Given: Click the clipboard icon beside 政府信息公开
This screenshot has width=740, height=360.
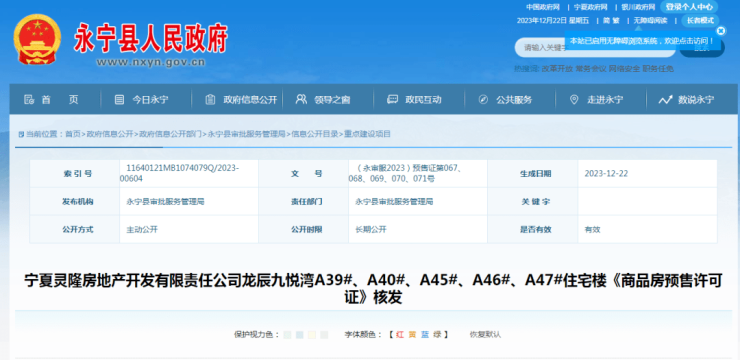Looking at the screenshot, I should (x=210, y=100).
